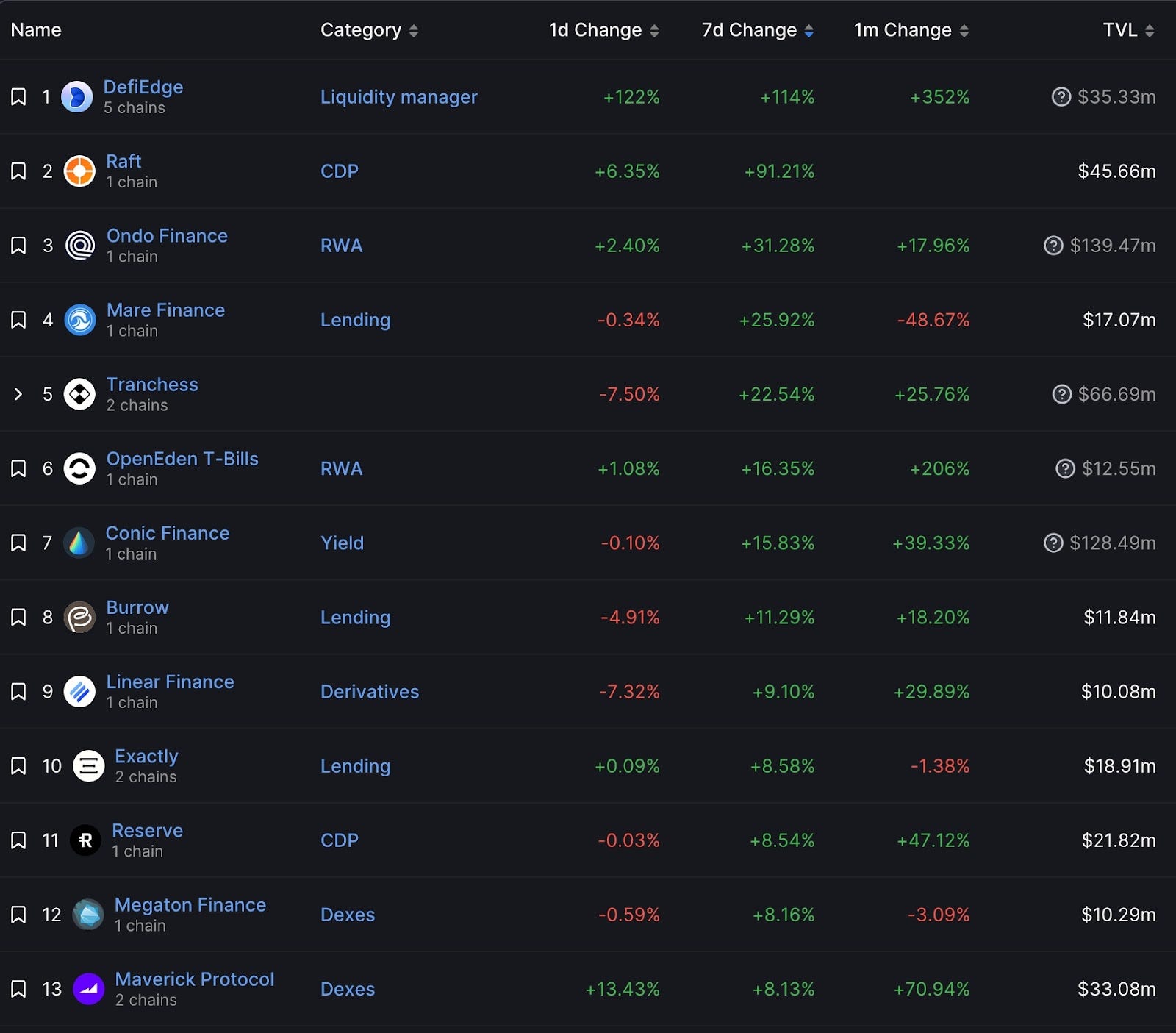Open Ondo Finance's RWA category link
1176x1033 pixels.
pyautogui.click(x=342, y=246)
